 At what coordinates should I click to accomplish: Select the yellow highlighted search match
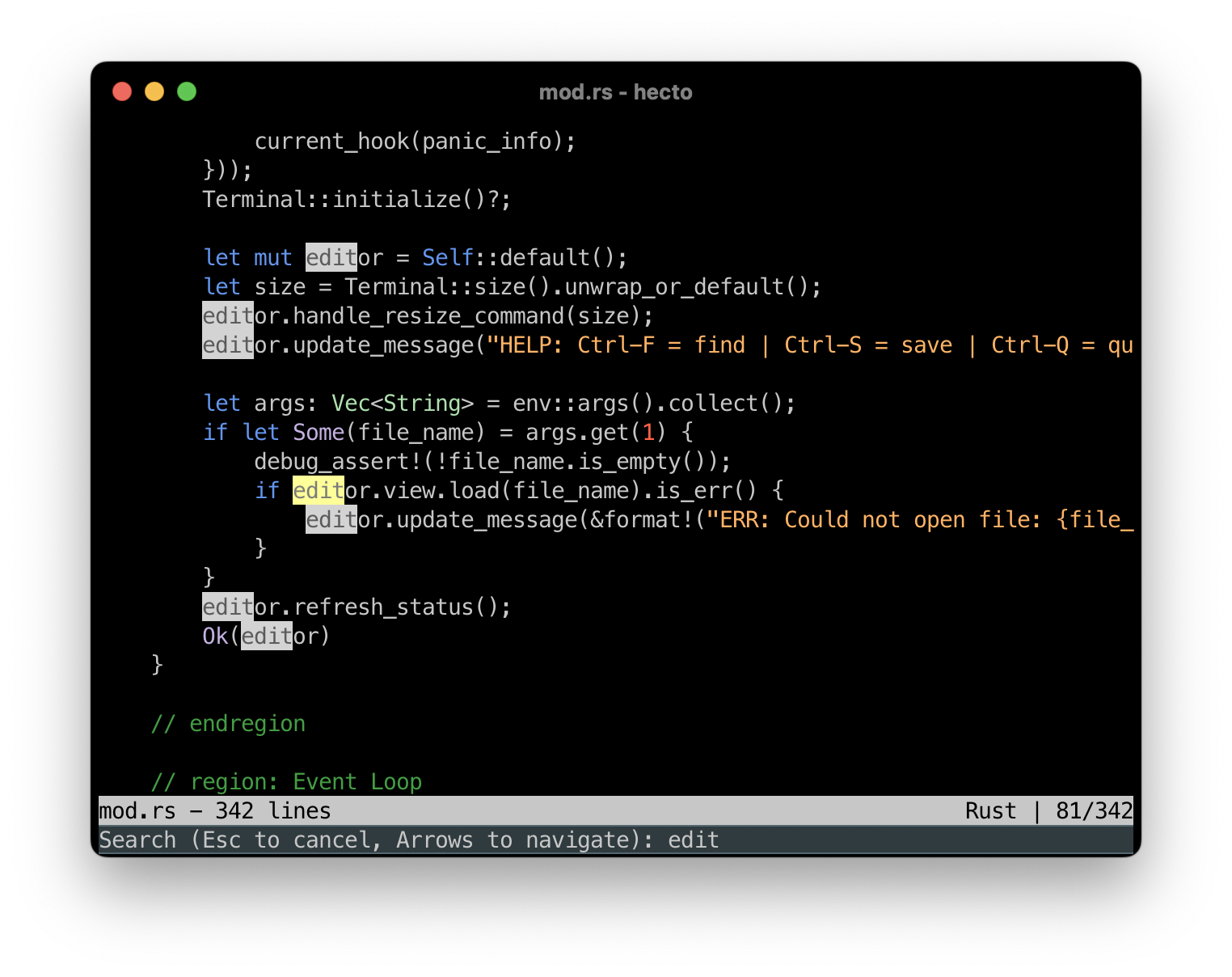[318, 490]
